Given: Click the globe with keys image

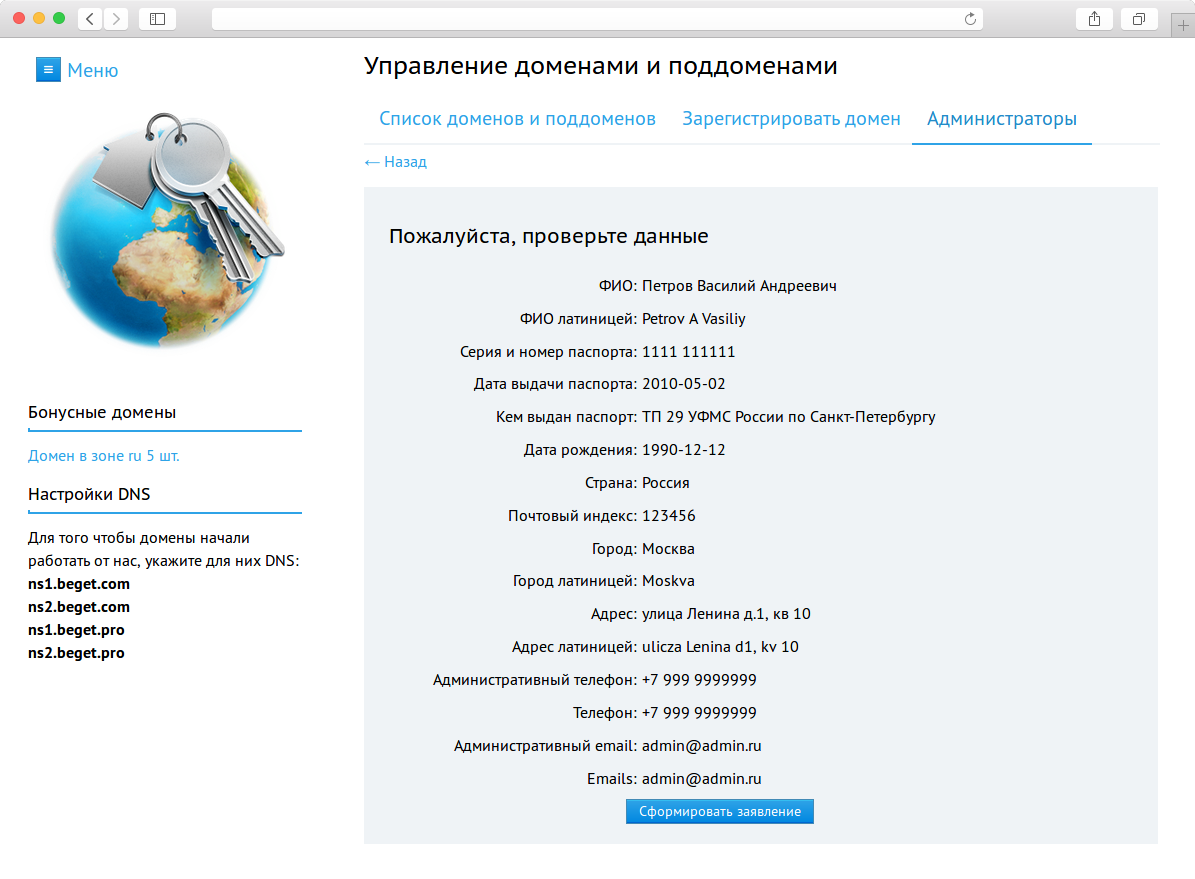Looking at the screenshot, I should click(x=166, y=229).
